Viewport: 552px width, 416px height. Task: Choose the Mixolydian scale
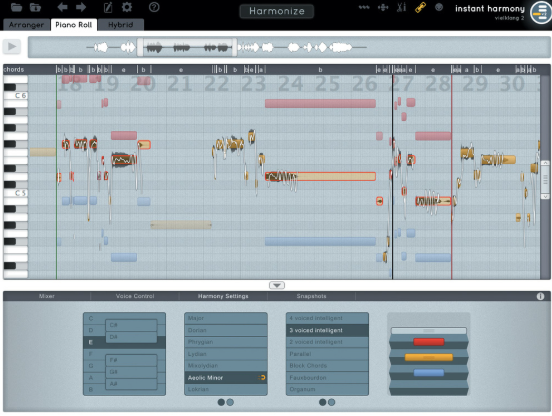click(x=226, y=366)
